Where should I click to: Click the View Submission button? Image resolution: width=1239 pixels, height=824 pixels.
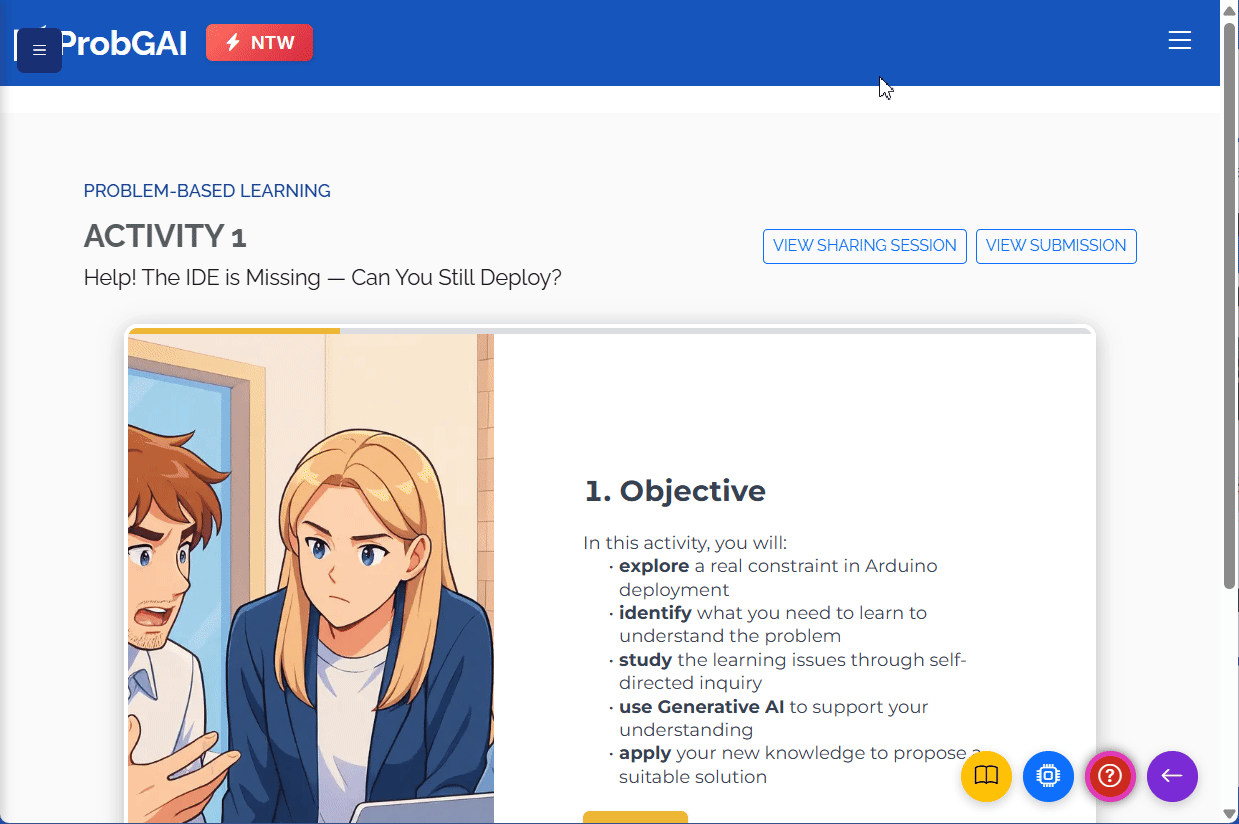(1056, 246)
